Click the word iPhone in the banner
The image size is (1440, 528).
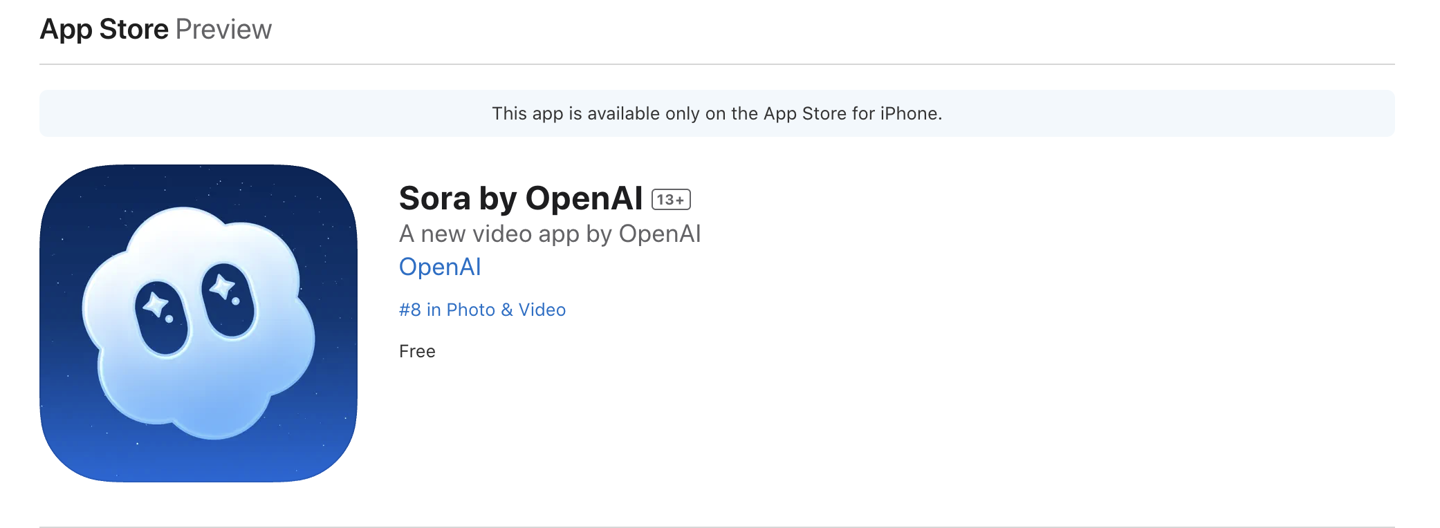(910, 114)
